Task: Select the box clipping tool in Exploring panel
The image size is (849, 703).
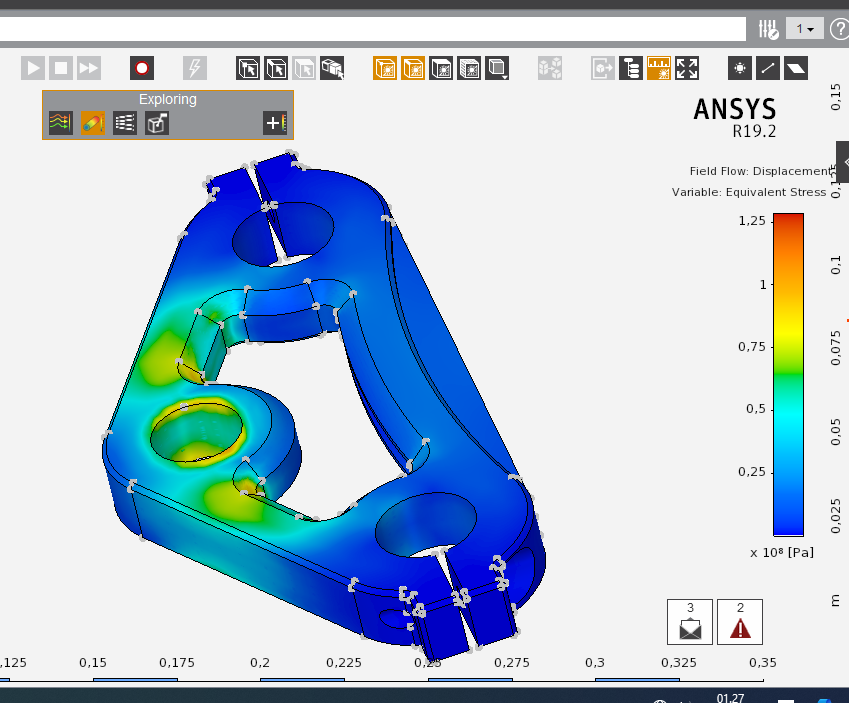Action: tap(155, 122)
